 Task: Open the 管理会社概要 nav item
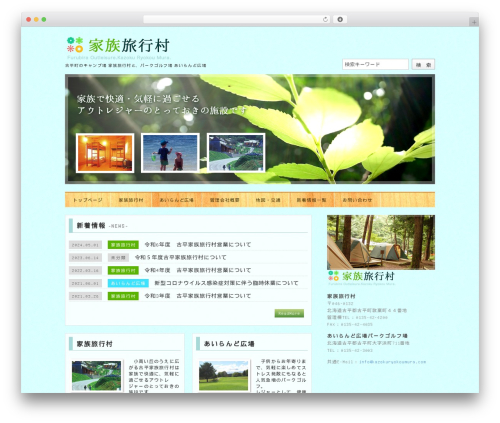[224, 200]
